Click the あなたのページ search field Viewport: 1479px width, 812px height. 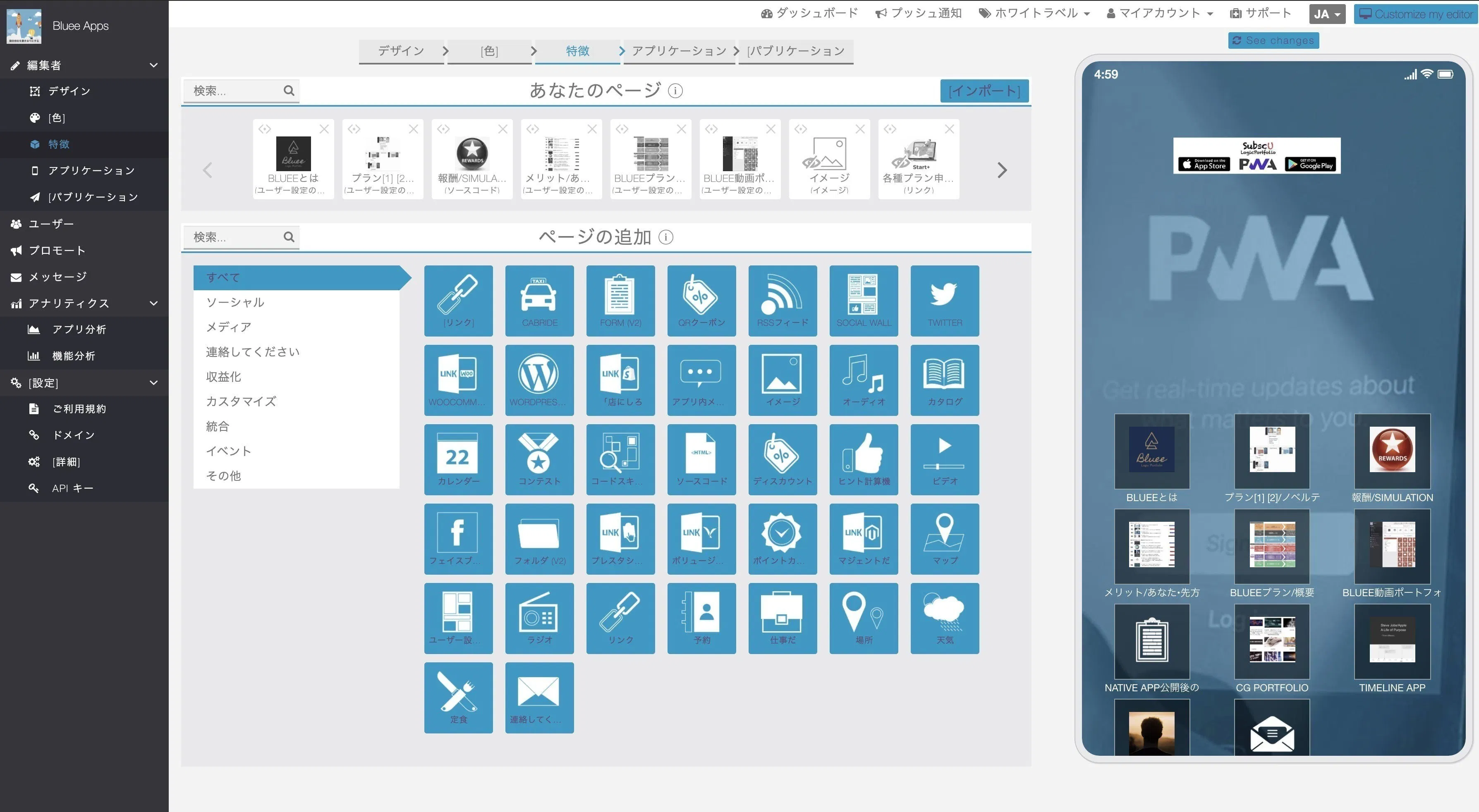235,91
